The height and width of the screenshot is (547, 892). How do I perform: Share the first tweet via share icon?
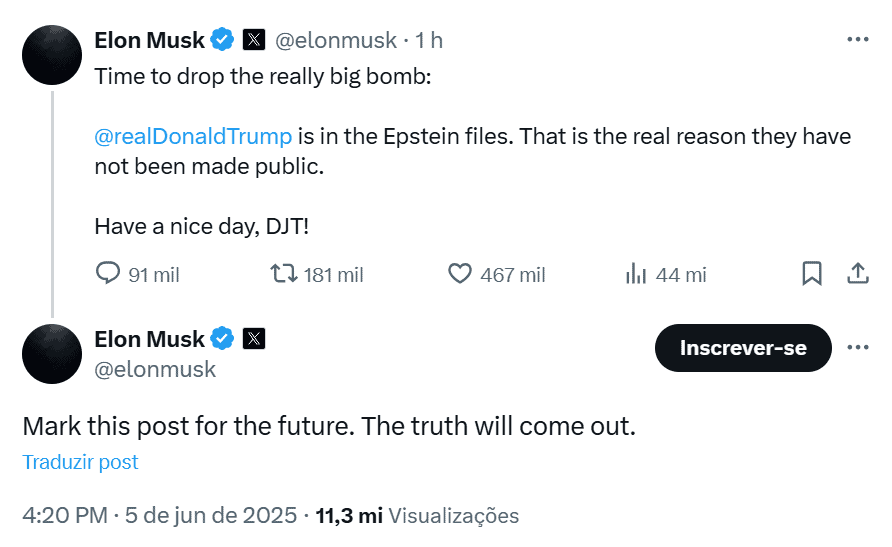pyautogui.click(x=857, y=274)
